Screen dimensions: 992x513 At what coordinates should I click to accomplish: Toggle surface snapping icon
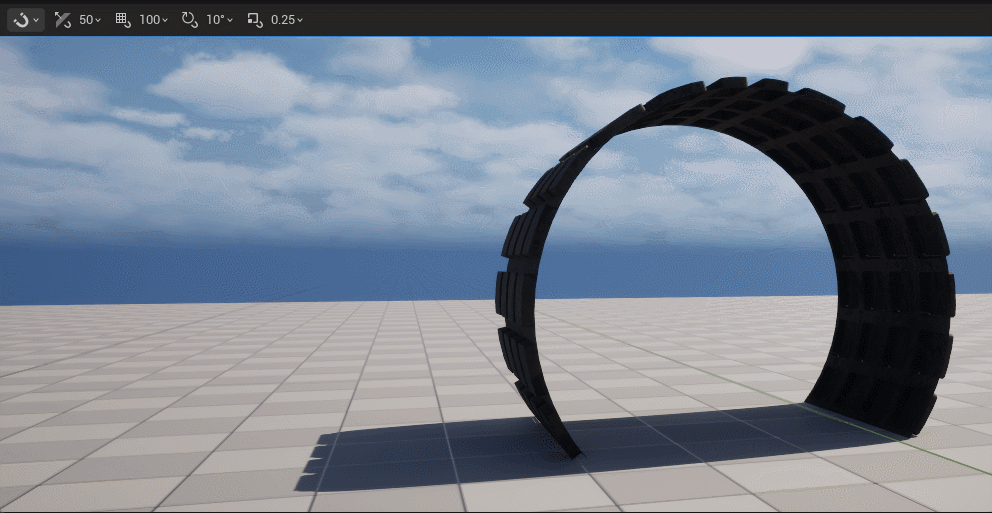62,20
